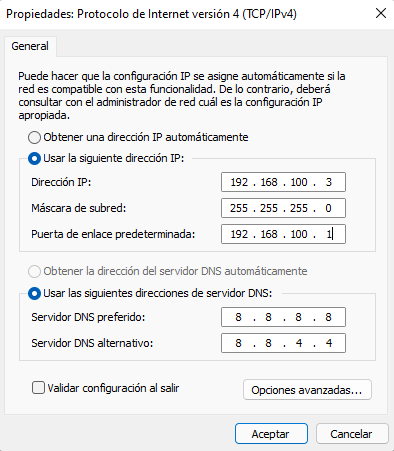
Task: Click first octet of Puerta de enlace predeterminada
Action: tap(239, 234)
